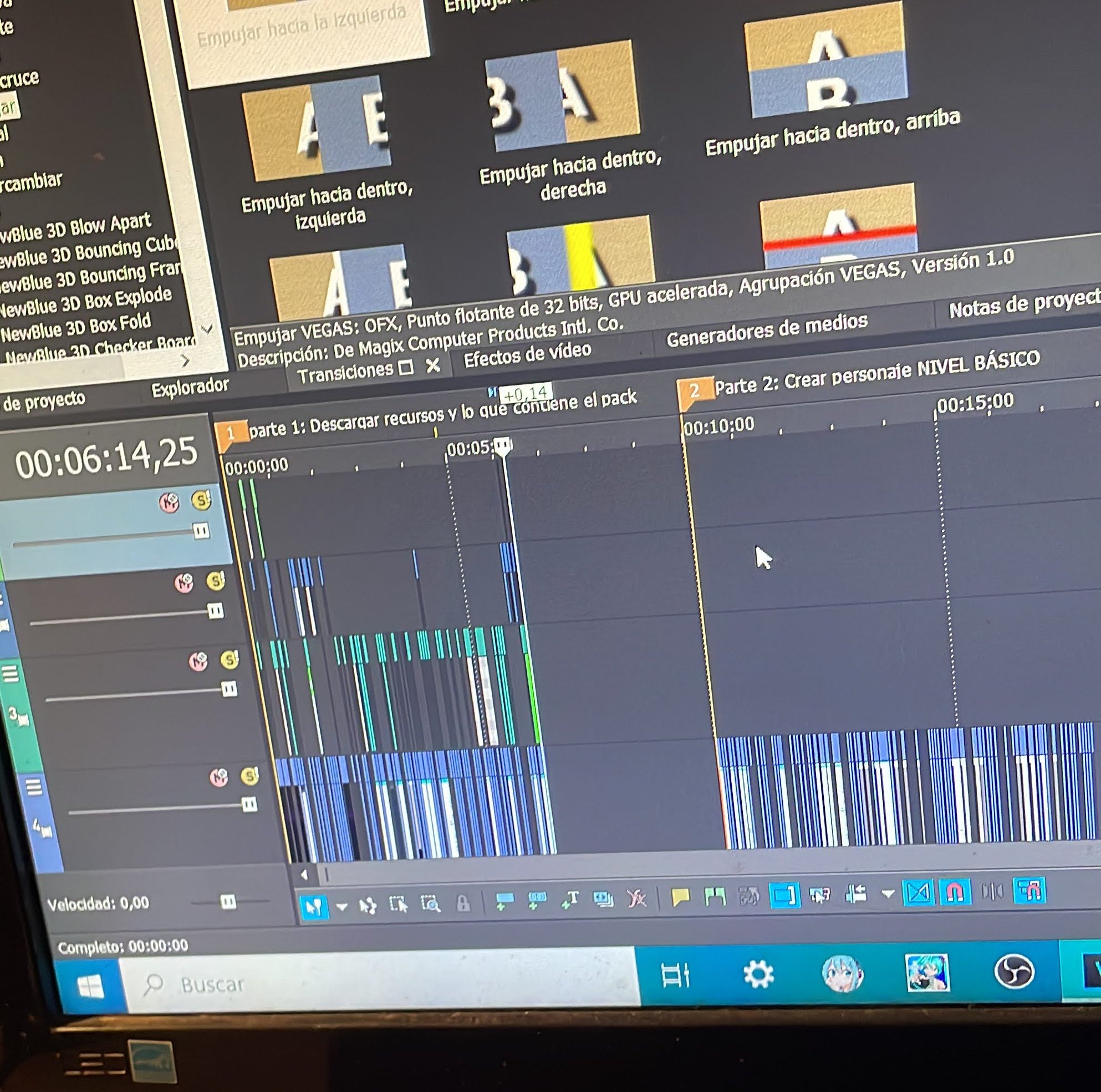Click the transitions list scroll-right arrow

(x=185, y=360)
